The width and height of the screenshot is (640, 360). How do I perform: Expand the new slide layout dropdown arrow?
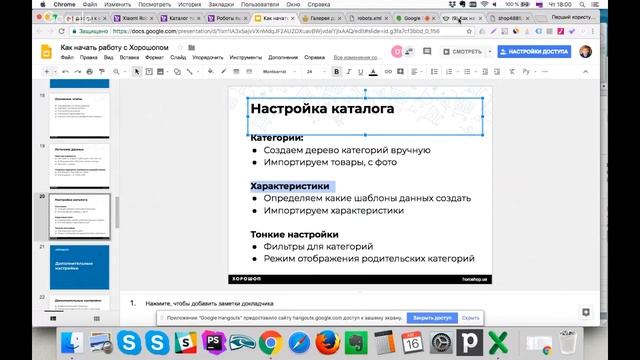point(55,72)
